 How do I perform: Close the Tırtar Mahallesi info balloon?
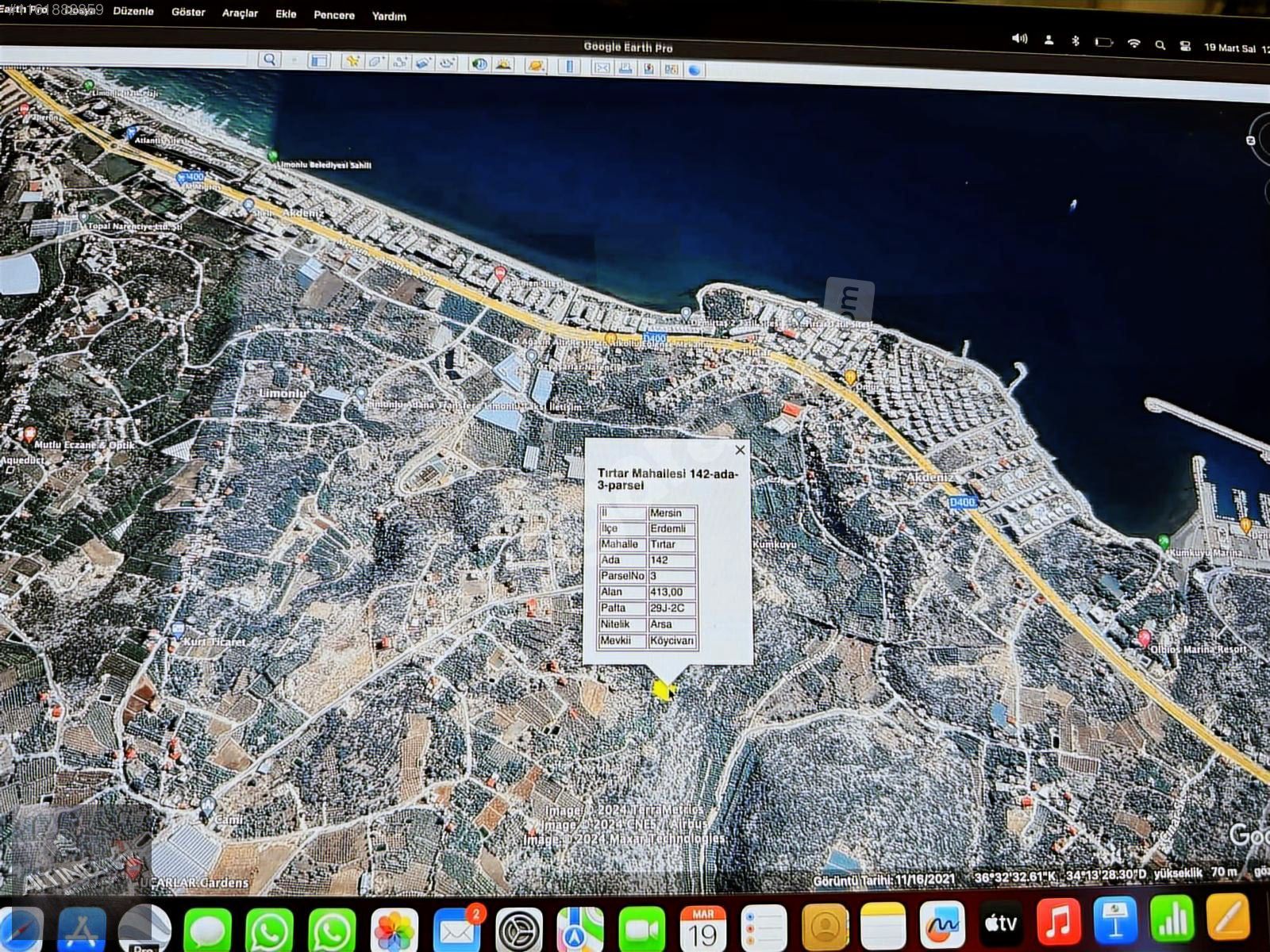click(740, 450)
